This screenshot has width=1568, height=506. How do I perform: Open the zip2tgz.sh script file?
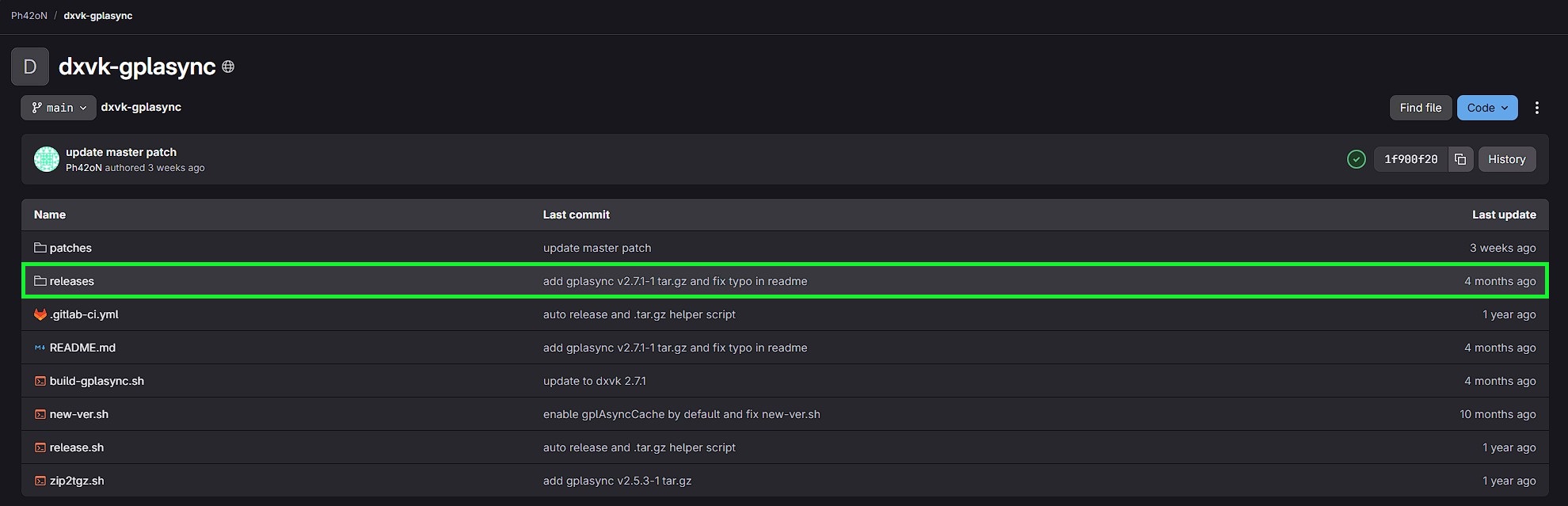tap(77, 481)
